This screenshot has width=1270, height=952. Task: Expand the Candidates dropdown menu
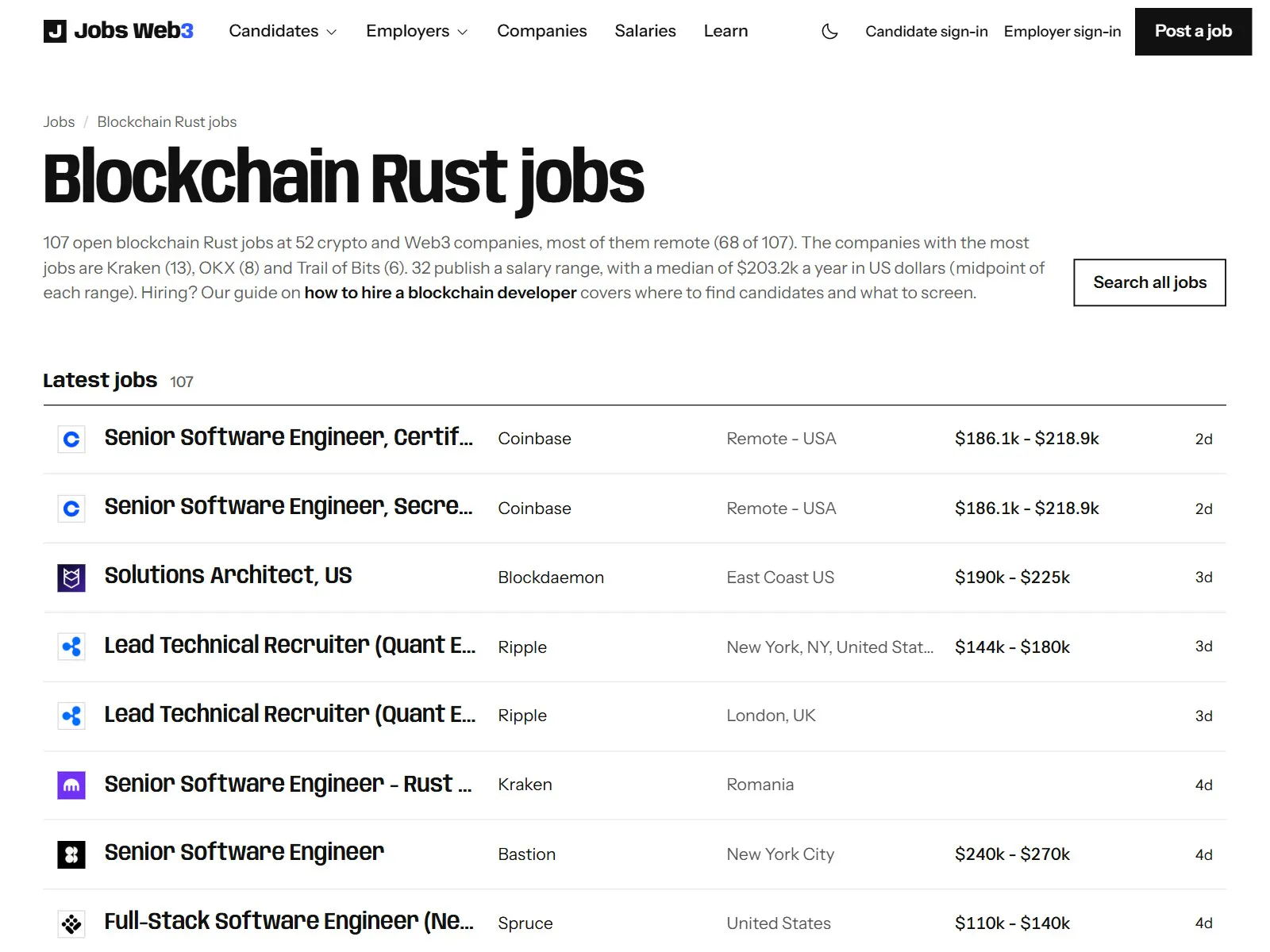(283, 31)
